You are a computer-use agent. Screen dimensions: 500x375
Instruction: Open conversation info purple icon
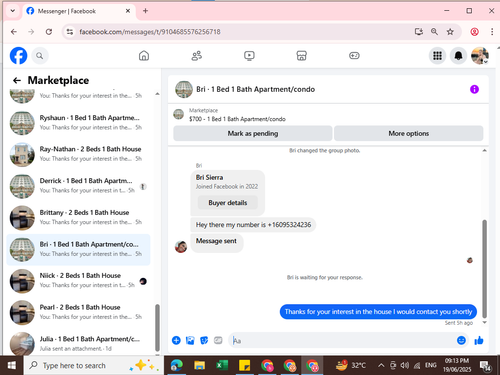point(474,89)
